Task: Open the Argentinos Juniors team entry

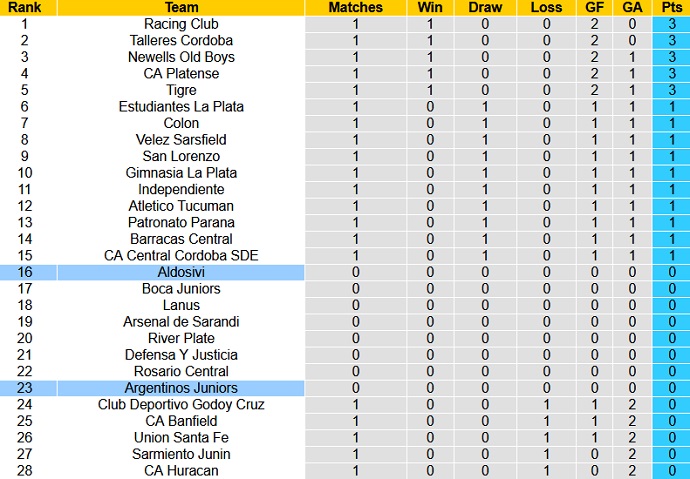Action: click(181, 388)
